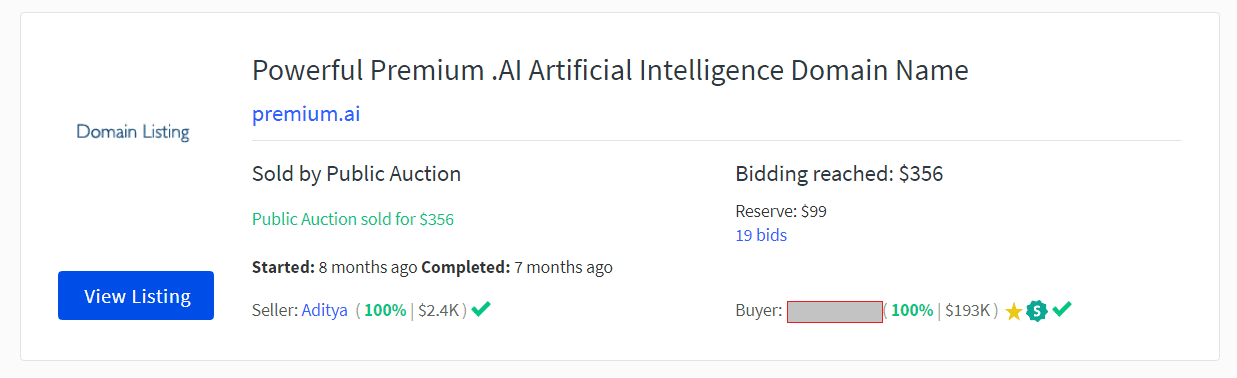The height and width of the screenshot is (378, 1237).
Task: Click the buyer's teal dollar badge icon
Action: 1037,311
